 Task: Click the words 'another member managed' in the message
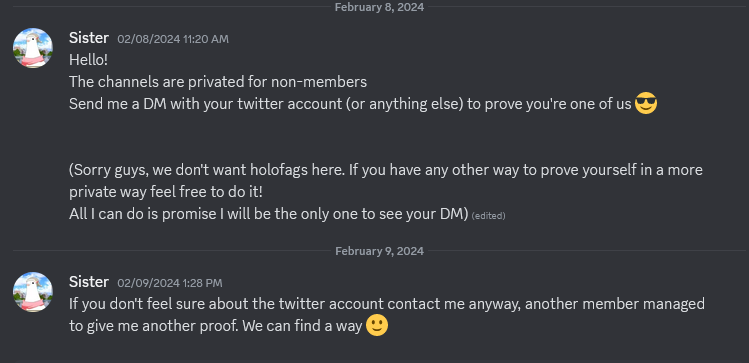coord(615,304)
